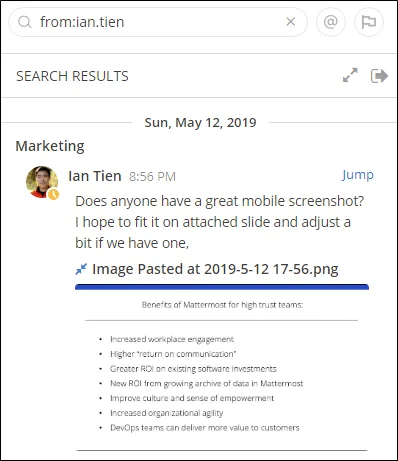Click the search field containing from:ian.tien
398x461 pixels.
pos(157,22)
